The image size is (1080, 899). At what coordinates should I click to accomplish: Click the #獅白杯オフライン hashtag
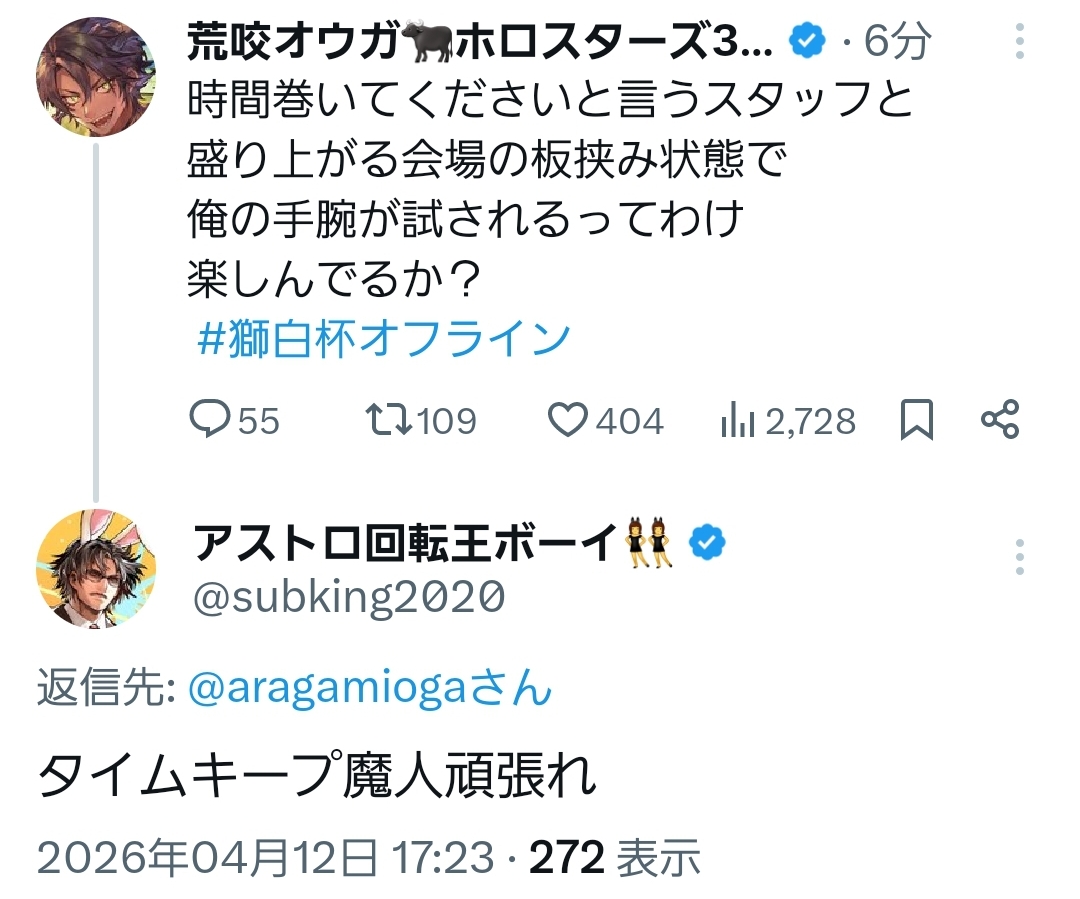[x=384, y=338]
